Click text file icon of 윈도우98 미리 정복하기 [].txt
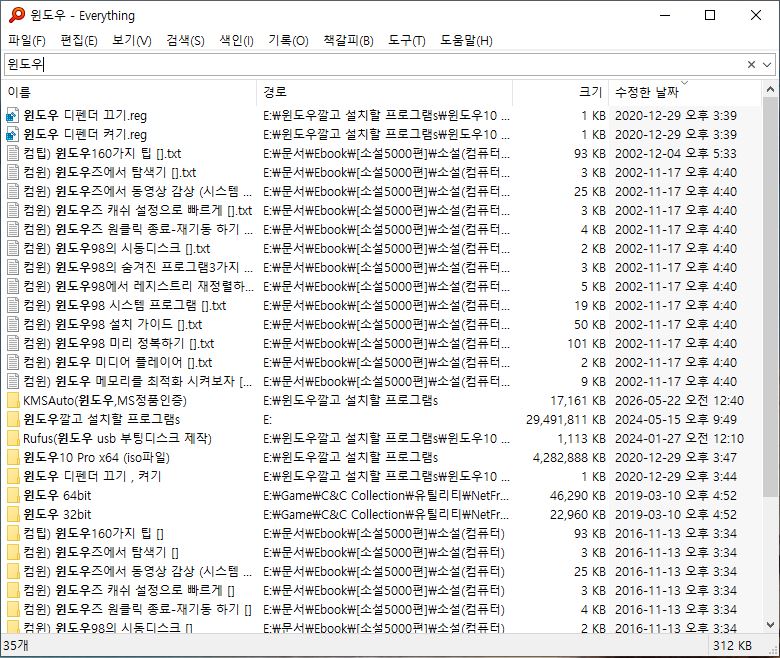 13,343
